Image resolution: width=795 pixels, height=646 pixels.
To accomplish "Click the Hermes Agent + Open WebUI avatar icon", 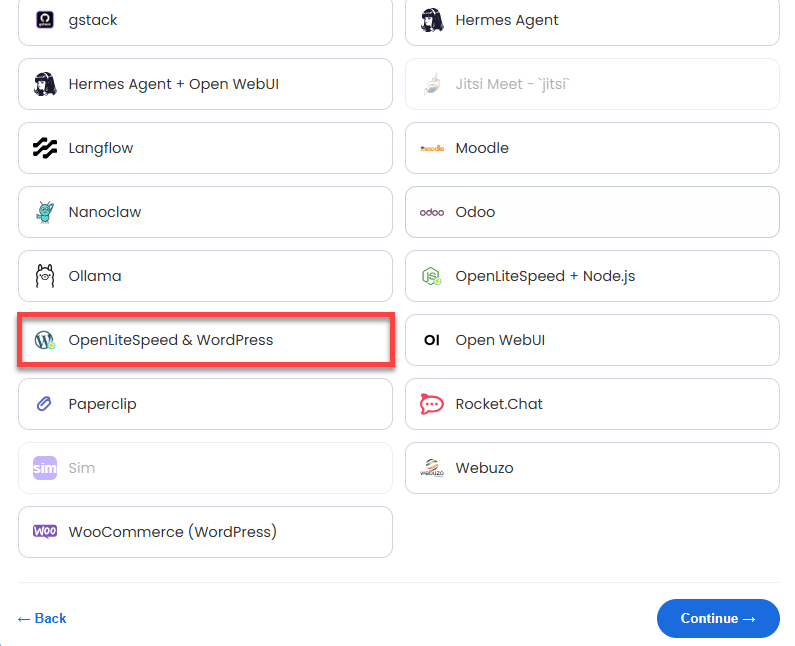I will 45,84.
